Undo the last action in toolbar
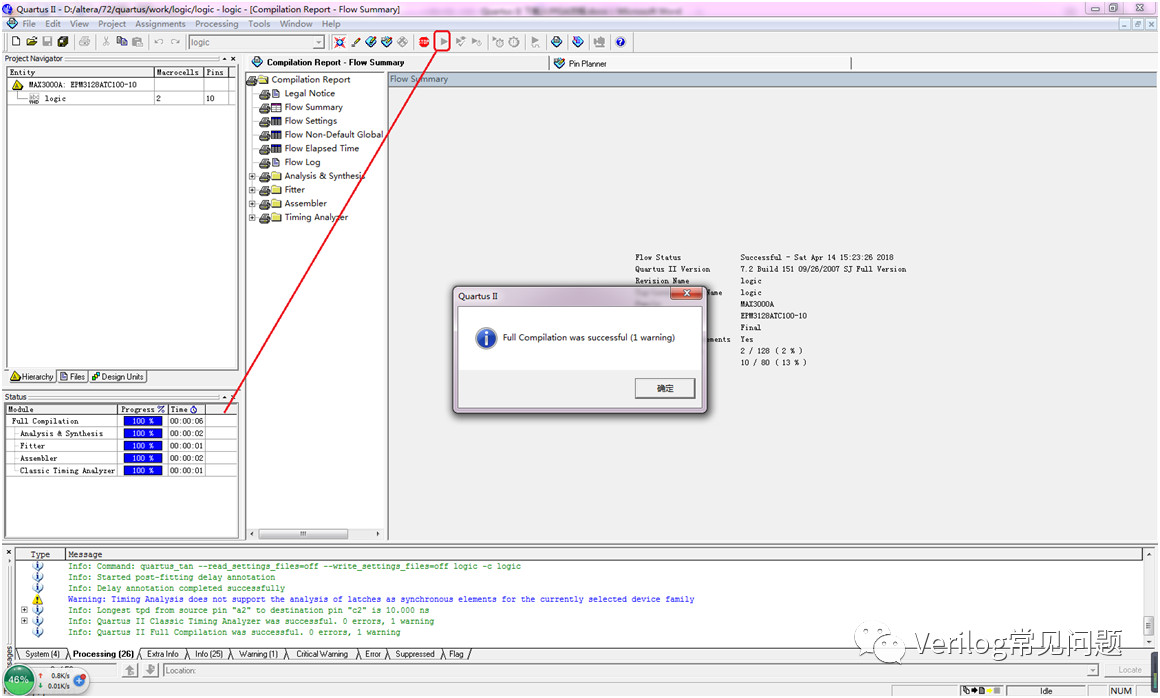Image resolution: width=1160 pixels, height=698 pixels. click(158, 42)
